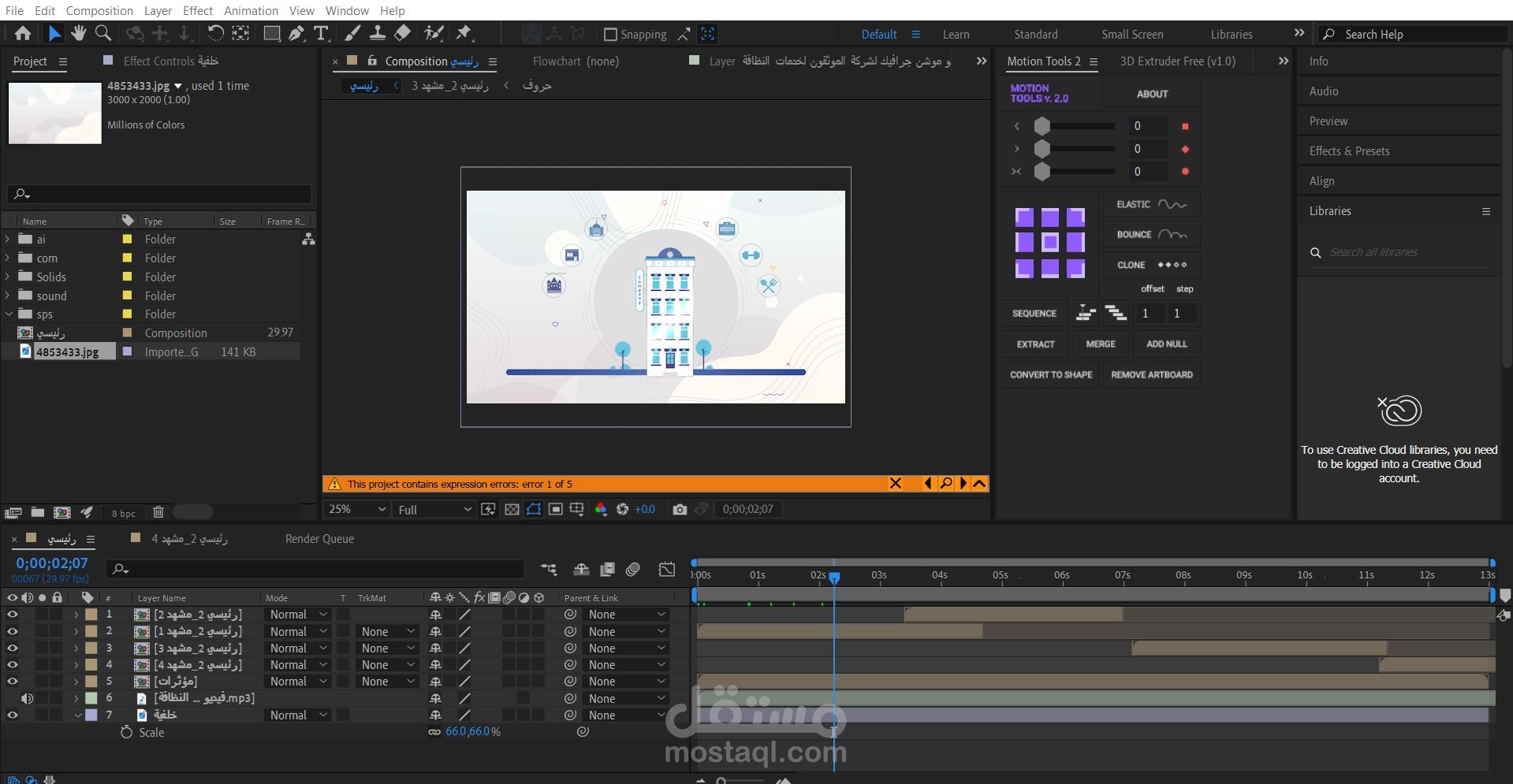Select the Horizontal Type tool
1513x784 pixels.
click(321, 33)
